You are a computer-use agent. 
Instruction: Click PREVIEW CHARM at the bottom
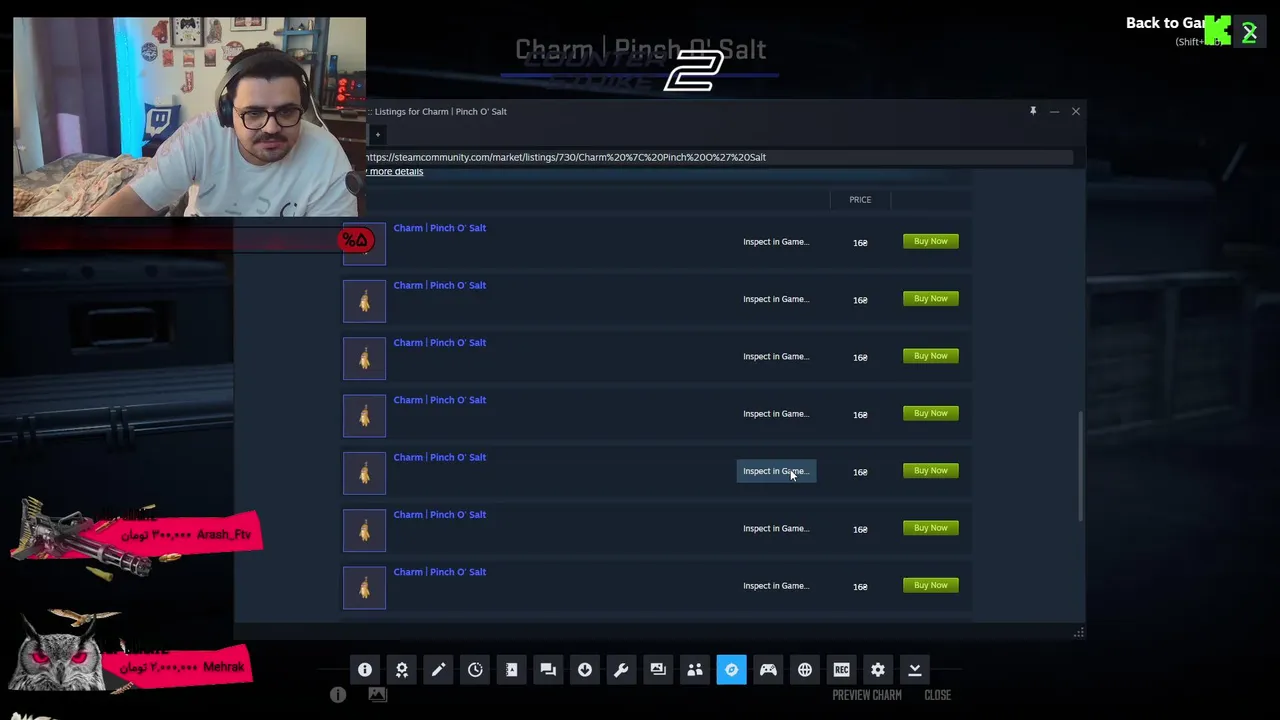pyautogui.click(x=867, y=695)
